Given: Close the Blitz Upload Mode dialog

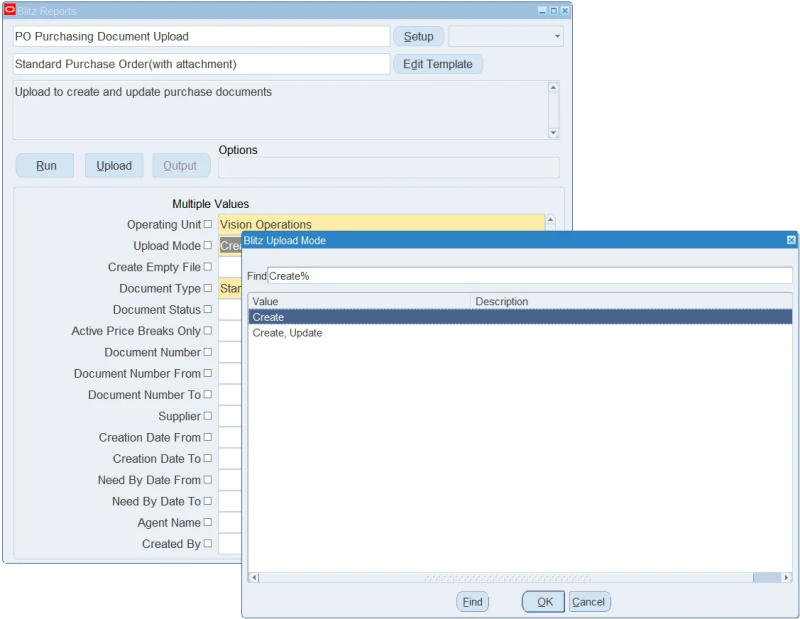Looking at the screenshot, I should pos(791,240).
